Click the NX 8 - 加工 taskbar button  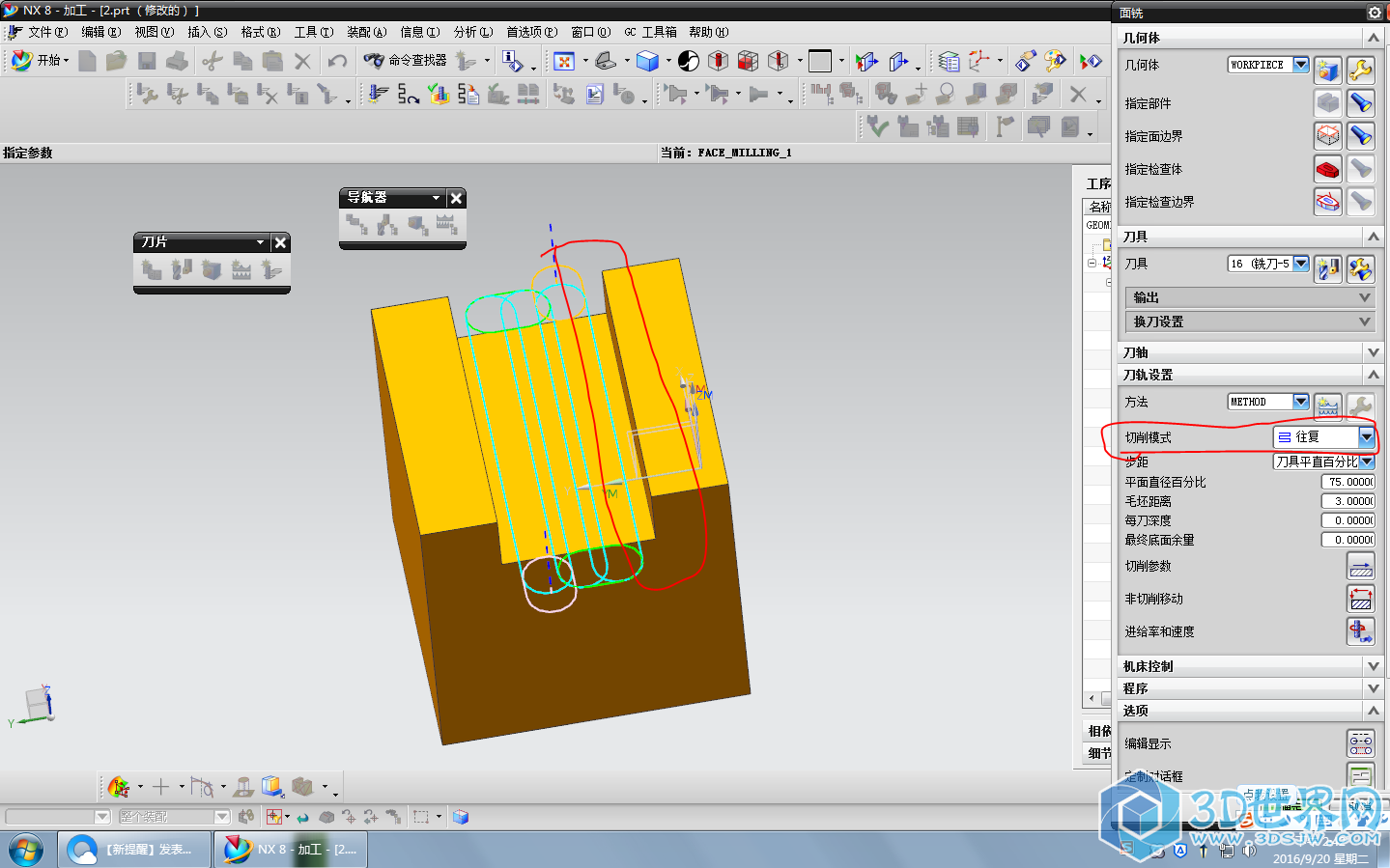[x=291, y=850]
